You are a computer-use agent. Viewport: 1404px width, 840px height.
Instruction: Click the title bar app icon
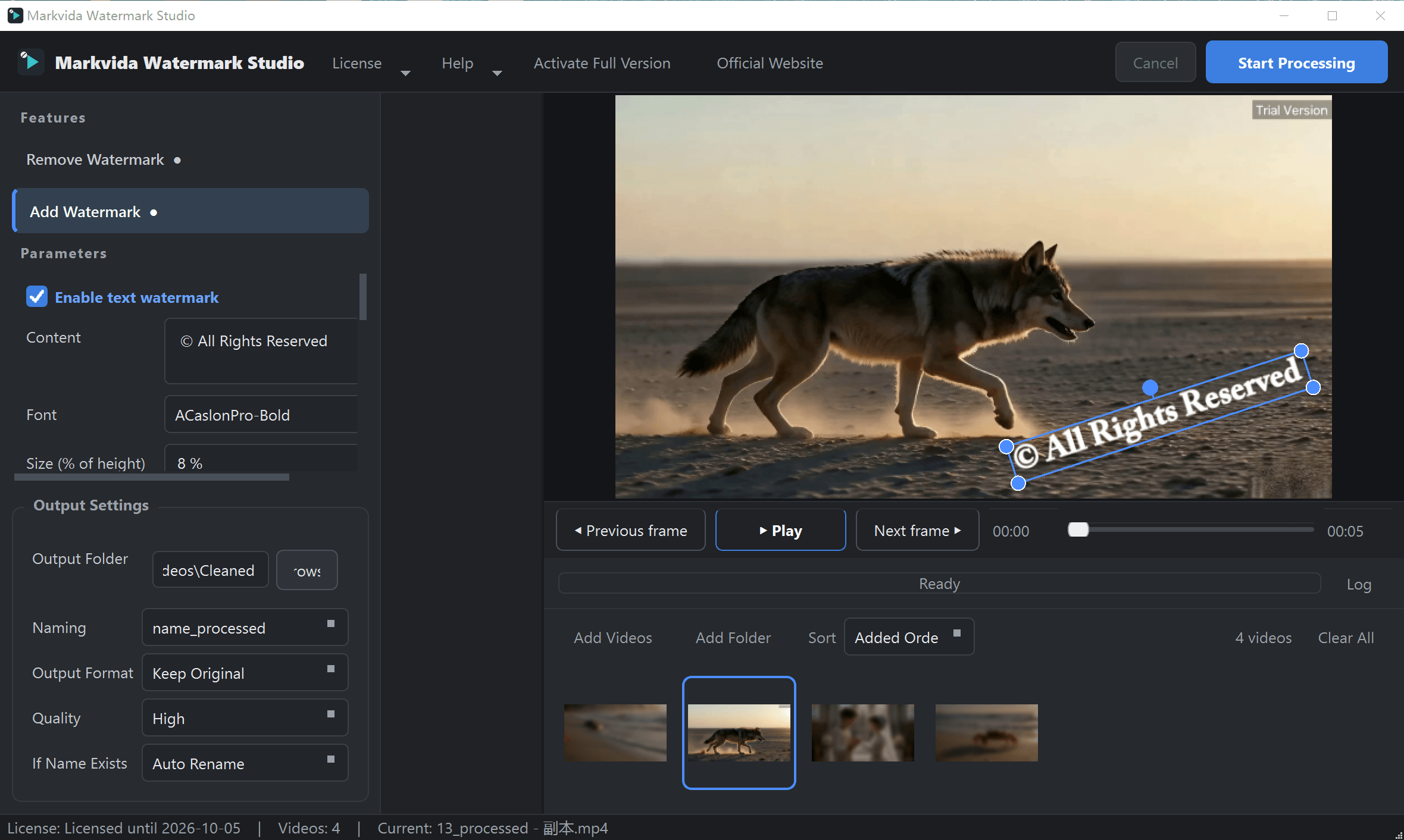point(15,15)
